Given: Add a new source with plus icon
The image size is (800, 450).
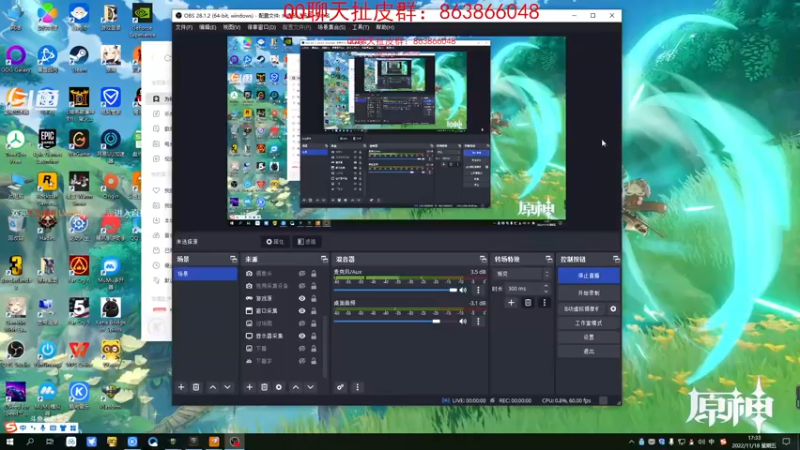Looking at the screenshot, I should 249,387.
